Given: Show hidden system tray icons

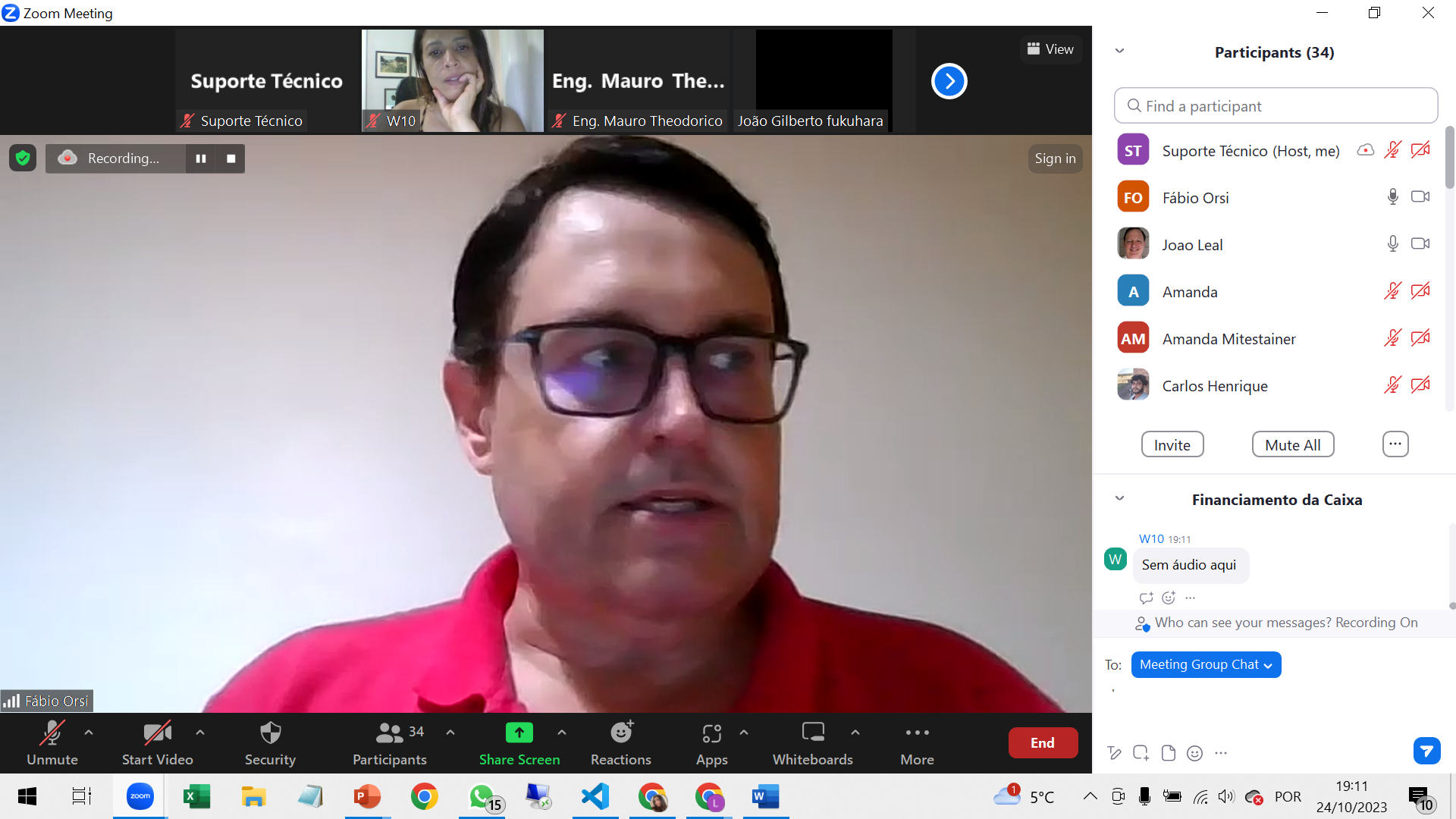Looking at the screenshot, I should click(x=1090, y=796).
